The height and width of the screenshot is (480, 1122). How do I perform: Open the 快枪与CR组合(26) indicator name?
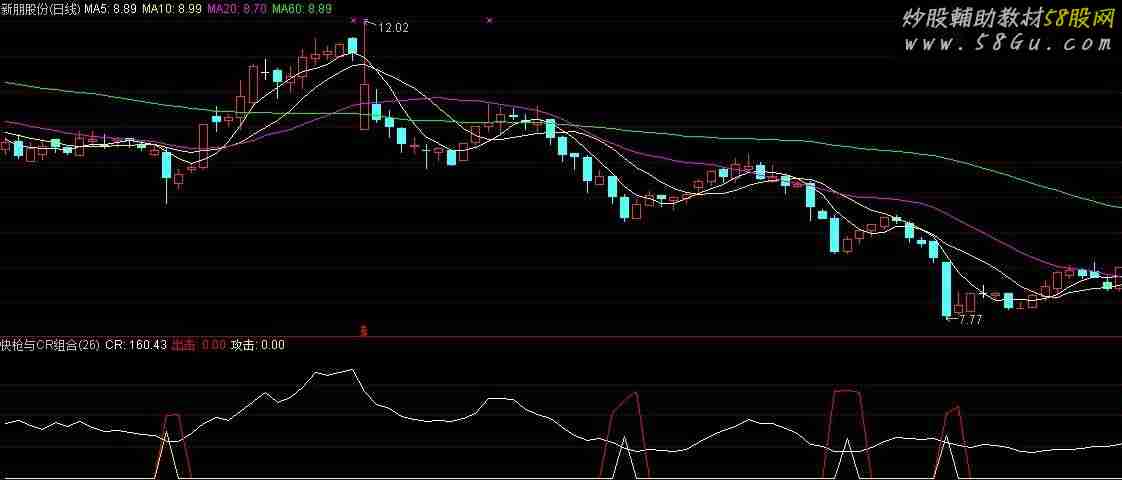pyautogui.click(x=50, y=345)
